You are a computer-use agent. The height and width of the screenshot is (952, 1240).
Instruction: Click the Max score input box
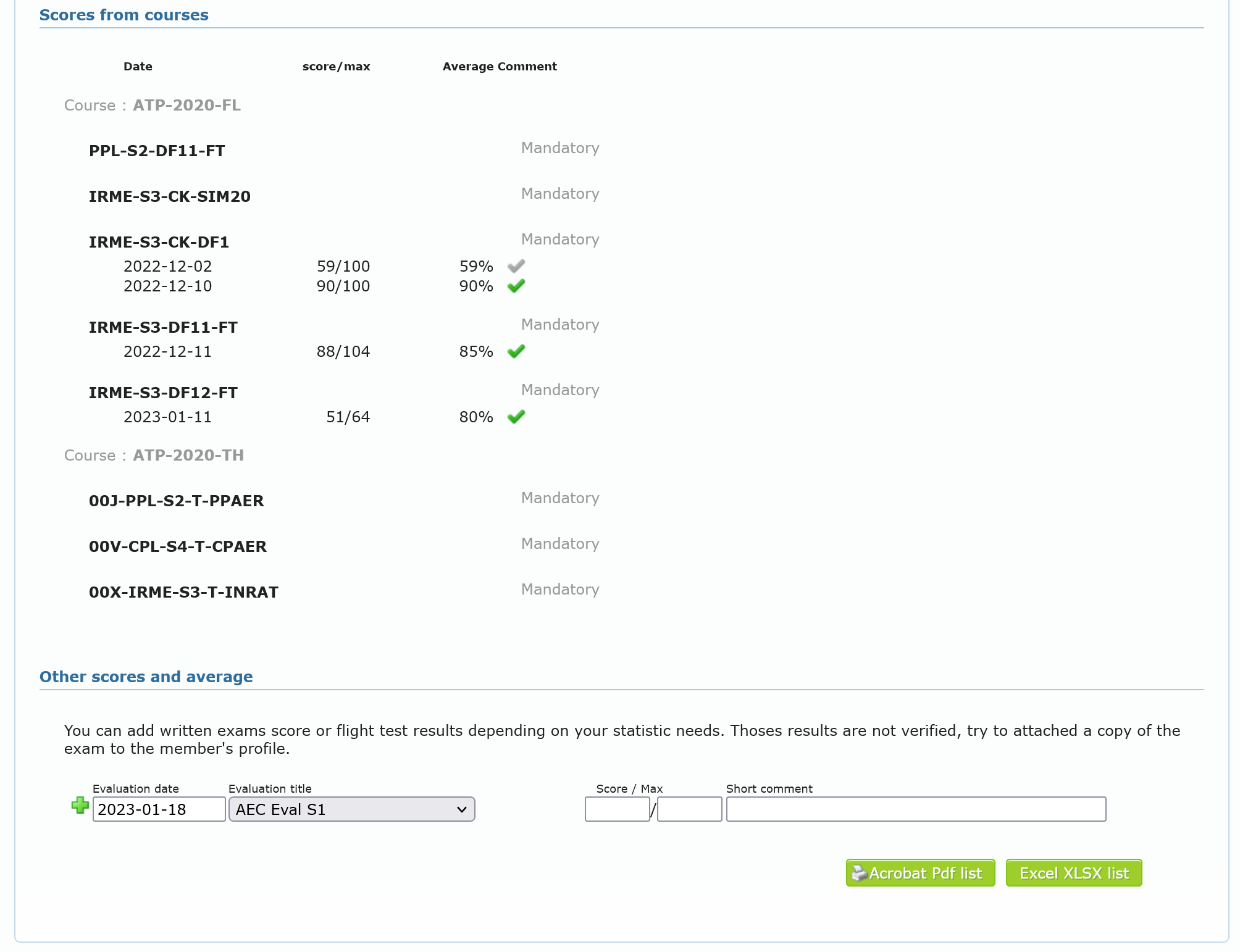[689, 809]
